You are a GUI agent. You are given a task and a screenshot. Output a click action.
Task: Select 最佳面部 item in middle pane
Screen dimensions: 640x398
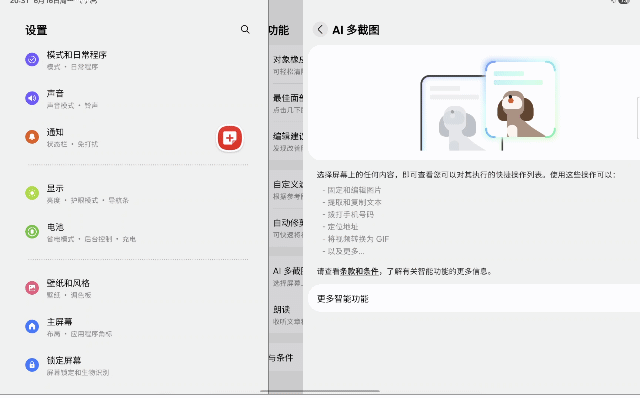pos(286,103)
